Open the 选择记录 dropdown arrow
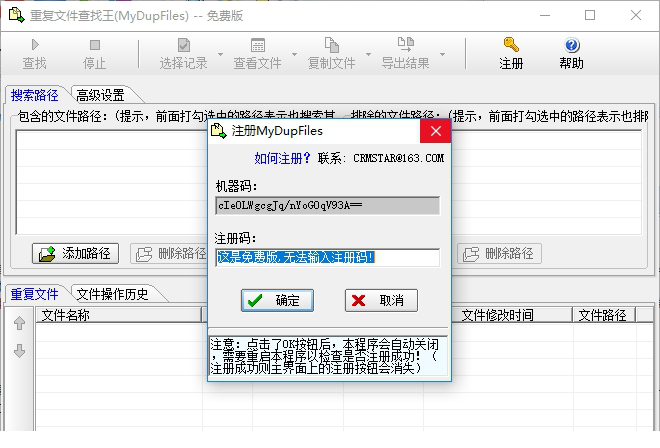The height and width of the screenshot is (448, 660). (220, 54)
